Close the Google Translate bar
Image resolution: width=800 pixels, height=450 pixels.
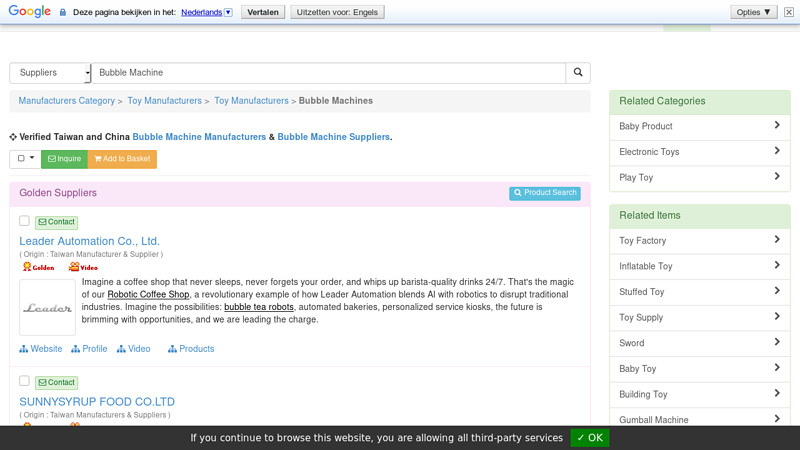pos(789,12)
